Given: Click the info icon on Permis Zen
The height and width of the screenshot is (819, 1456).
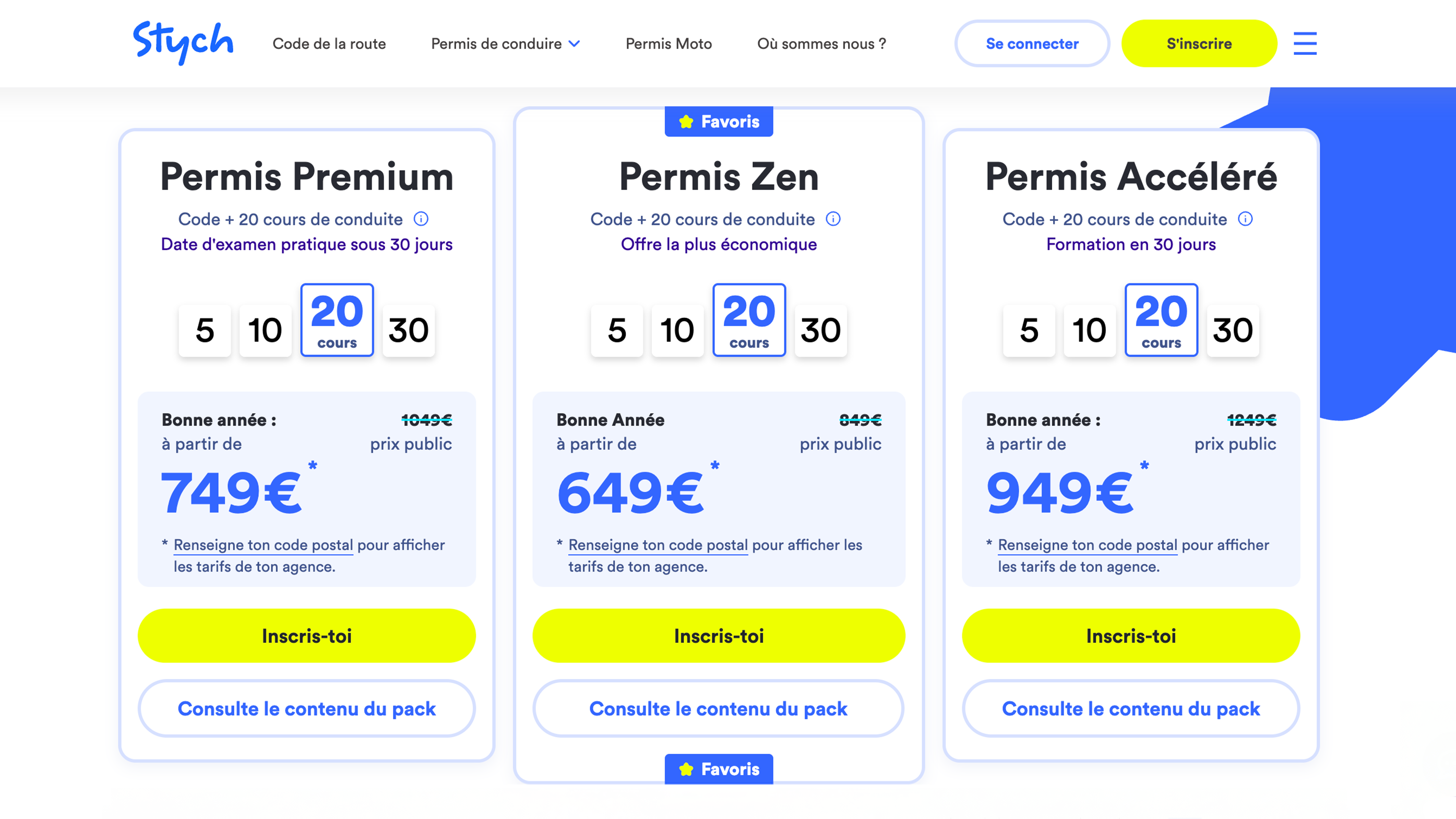Looking at the screenshot, I should [834, 219].
